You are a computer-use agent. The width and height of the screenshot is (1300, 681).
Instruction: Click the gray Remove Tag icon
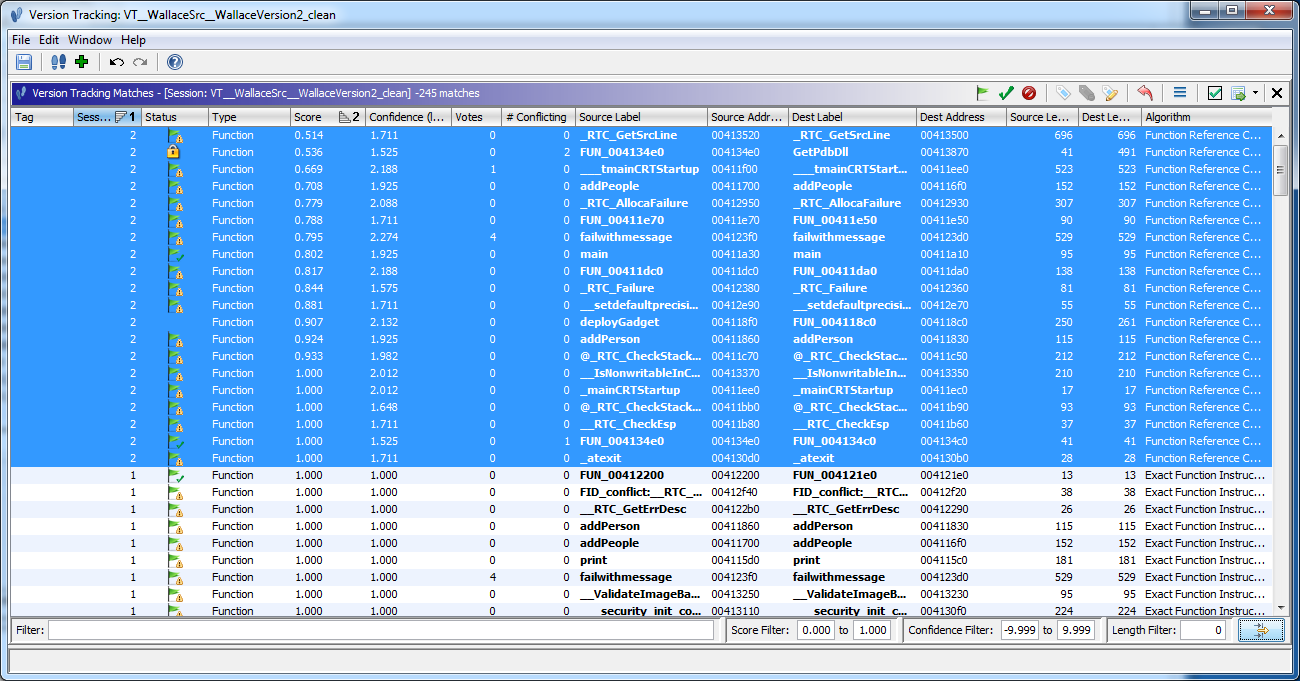pos(1087,93)
